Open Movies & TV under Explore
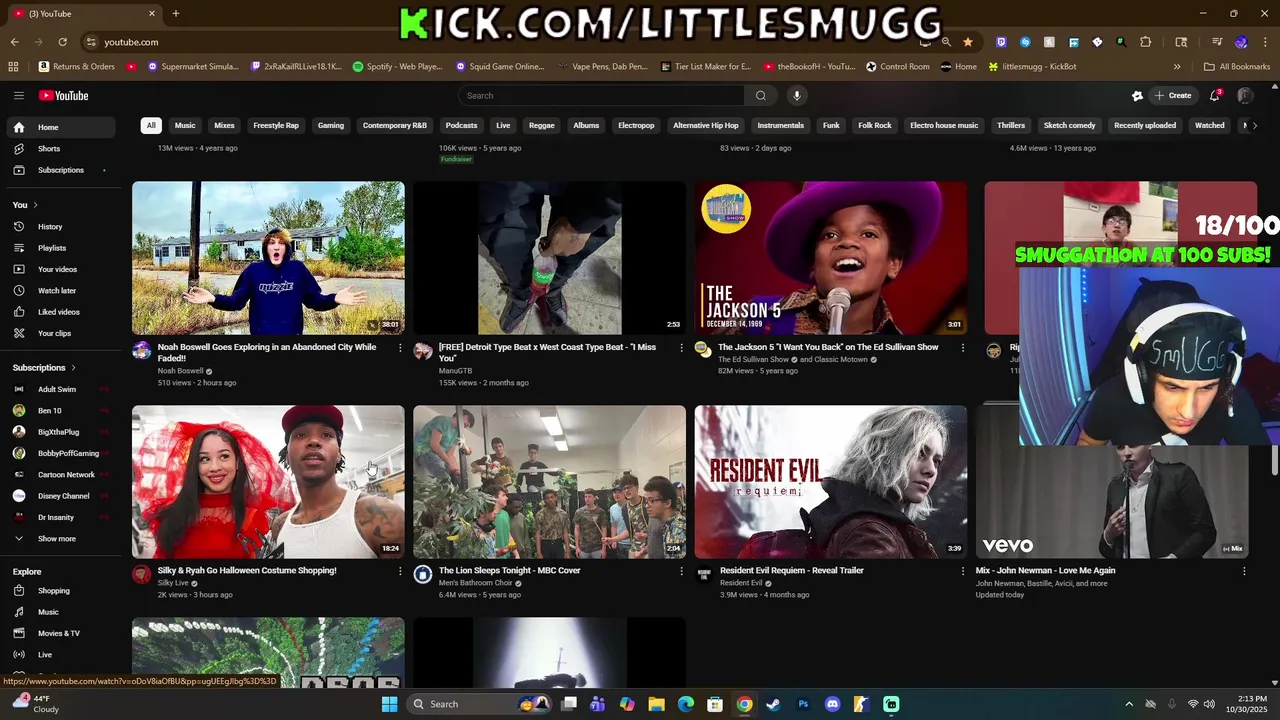This screenshot has height=720, width=1280. pos(58,633)
